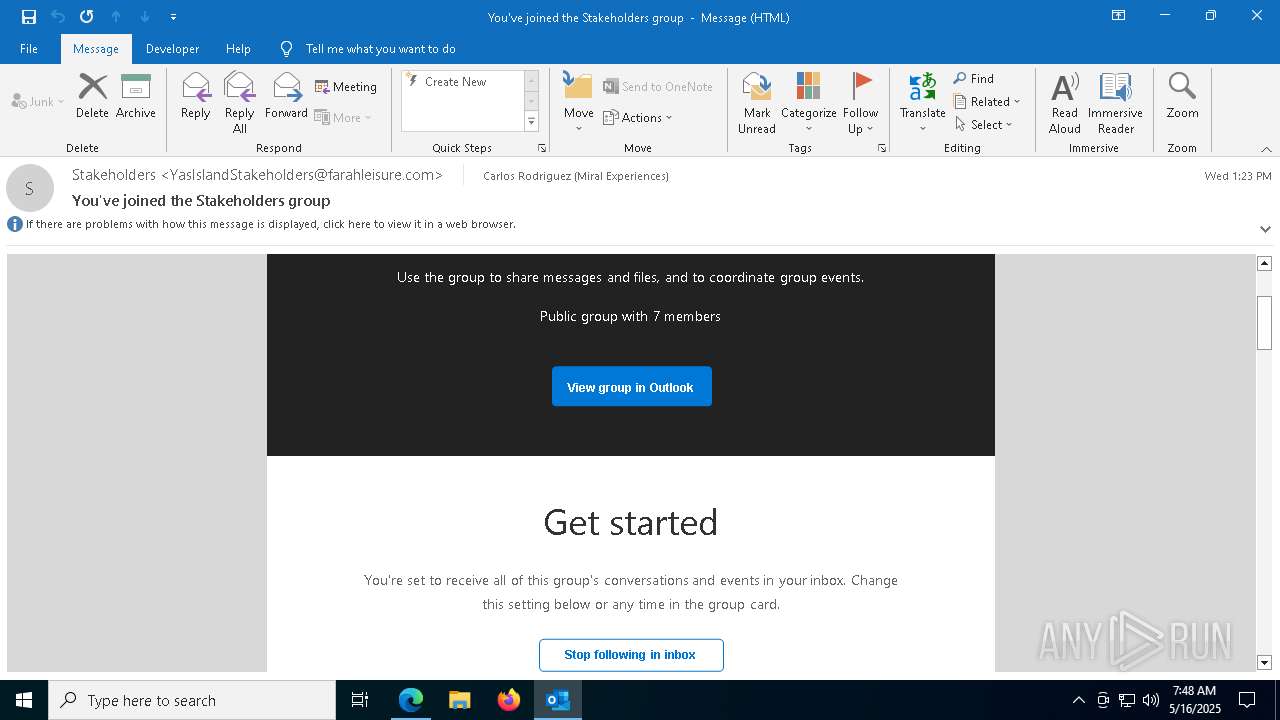Expand the More respond options
The height and width of the screenshot is (720, 1280).
click(x=343, y=117)
